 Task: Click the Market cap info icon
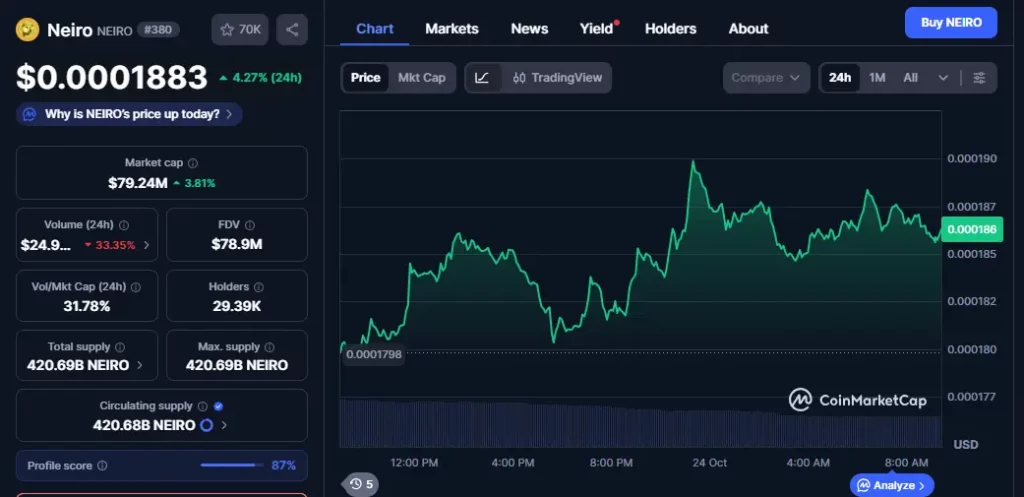(193, 163)
